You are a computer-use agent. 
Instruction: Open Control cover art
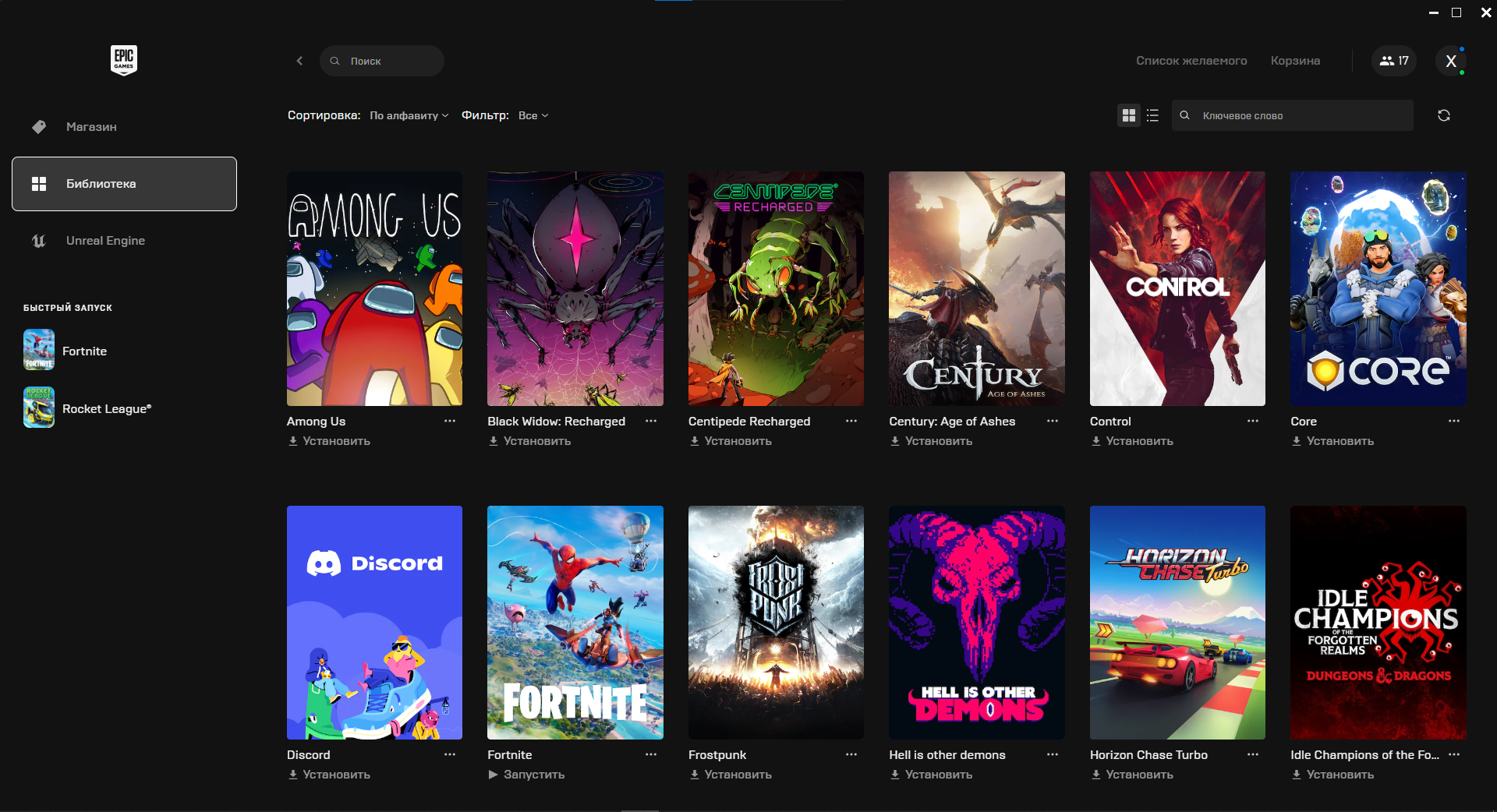point(1177,288)
